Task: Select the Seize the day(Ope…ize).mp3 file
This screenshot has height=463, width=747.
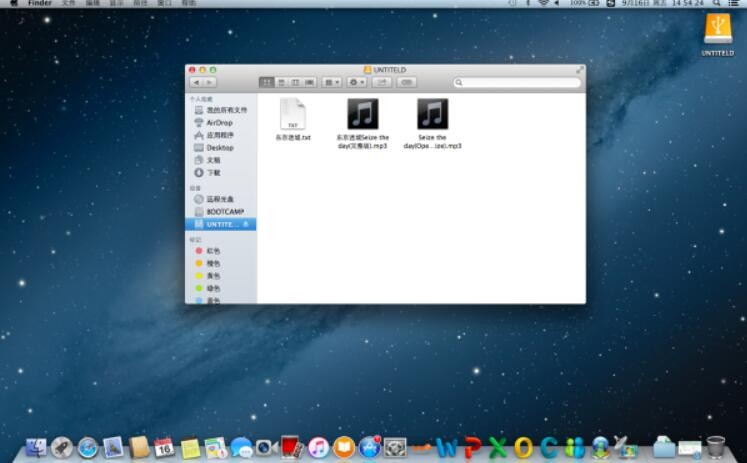Action: click(432, 114)
